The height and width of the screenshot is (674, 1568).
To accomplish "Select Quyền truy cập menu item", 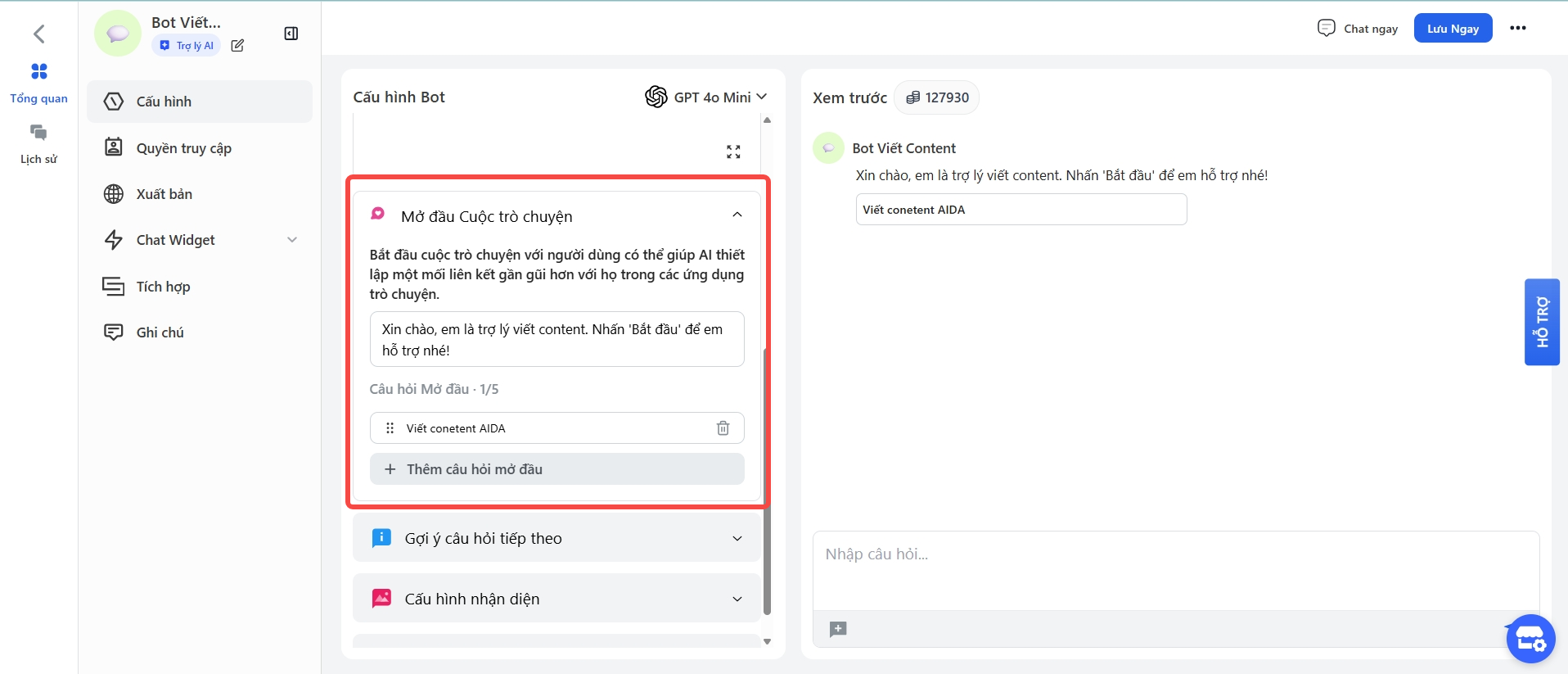I will click(x=183, y=148).
